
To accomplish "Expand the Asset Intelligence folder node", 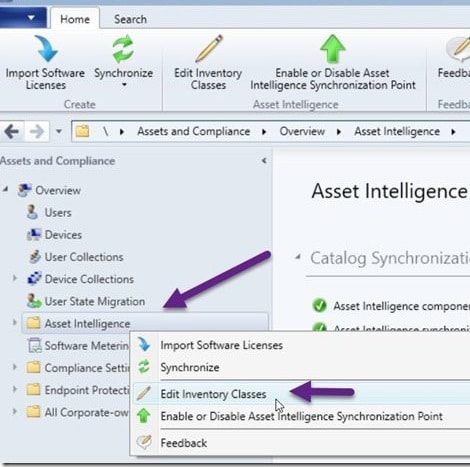I will click(x=14, y=322).
